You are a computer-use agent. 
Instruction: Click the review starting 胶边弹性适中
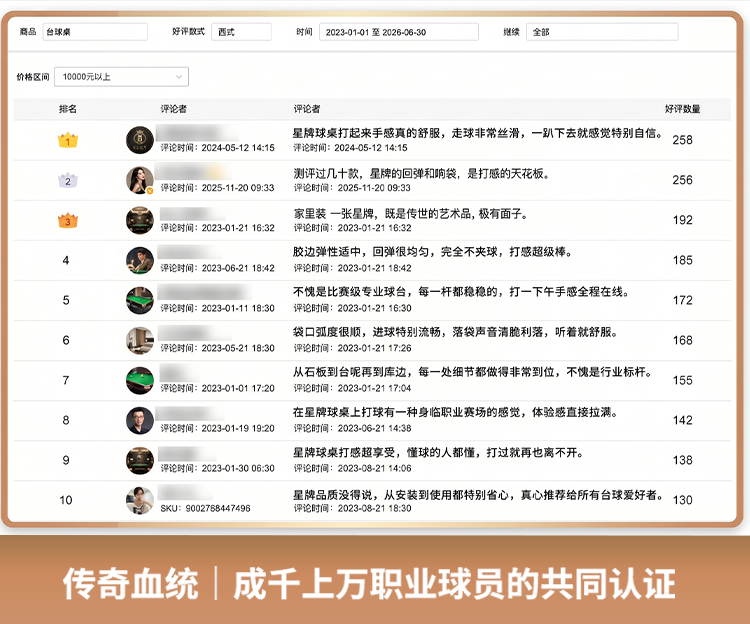point(433,252)
